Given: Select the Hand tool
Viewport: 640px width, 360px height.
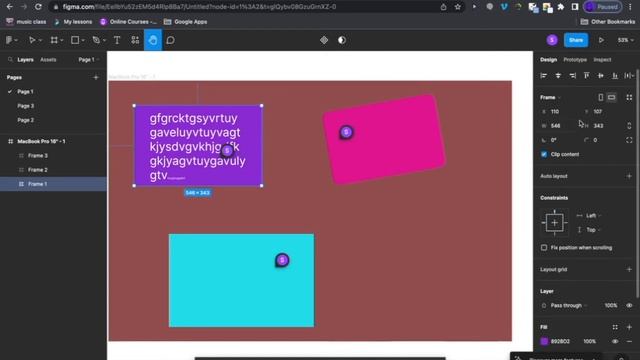Looking at the screenshot, I should coord(153,40).
